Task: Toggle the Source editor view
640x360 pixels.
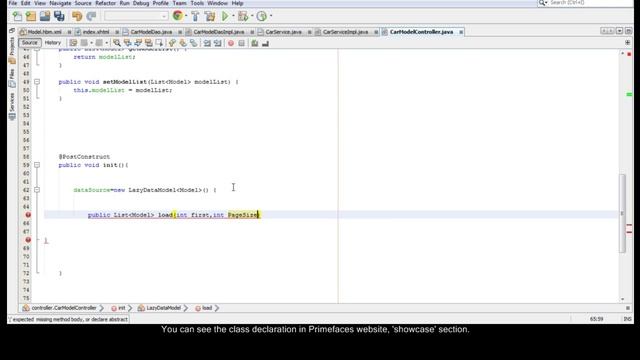Action: (x=29, y=42)
